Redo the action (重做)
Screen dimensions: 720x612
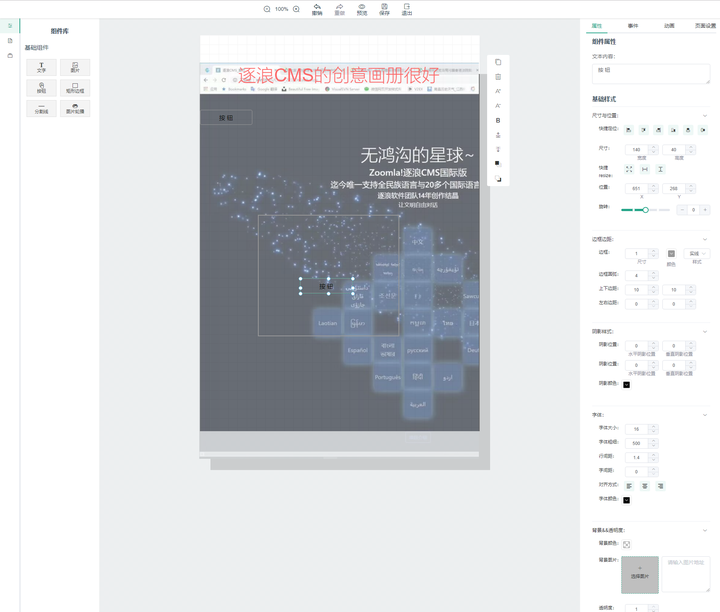(339, 10)
